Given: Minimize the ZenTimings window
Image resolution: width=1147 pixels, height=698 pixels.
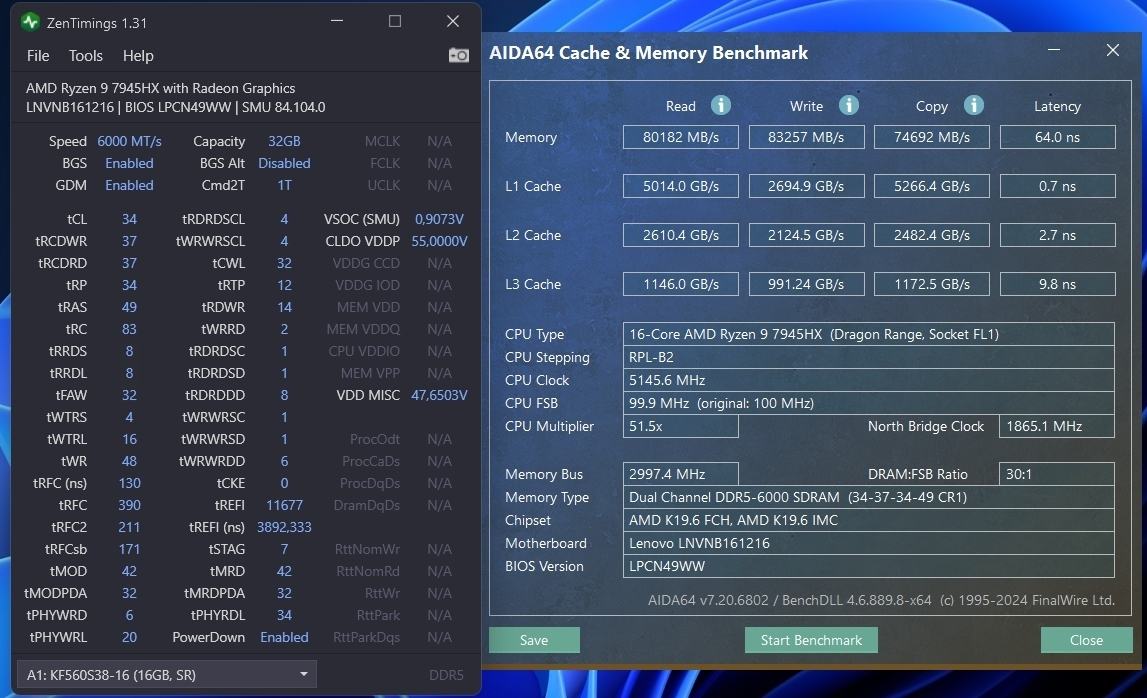Looking at the screenshot, I should pos(337,21).
